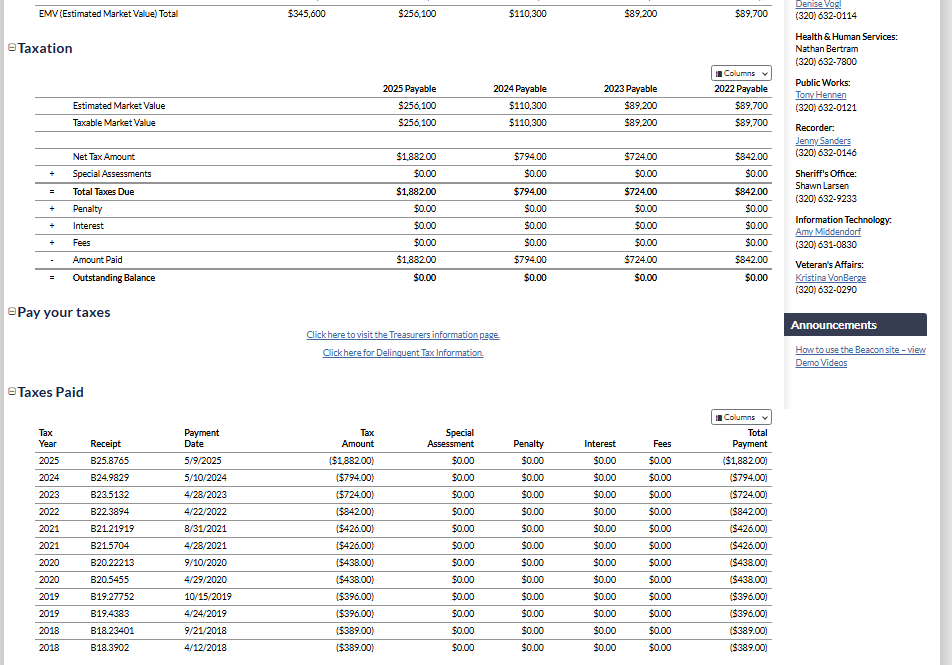Screen dimensions: 952x665
Task: Collapse the Taxation section
Action: 11,48
